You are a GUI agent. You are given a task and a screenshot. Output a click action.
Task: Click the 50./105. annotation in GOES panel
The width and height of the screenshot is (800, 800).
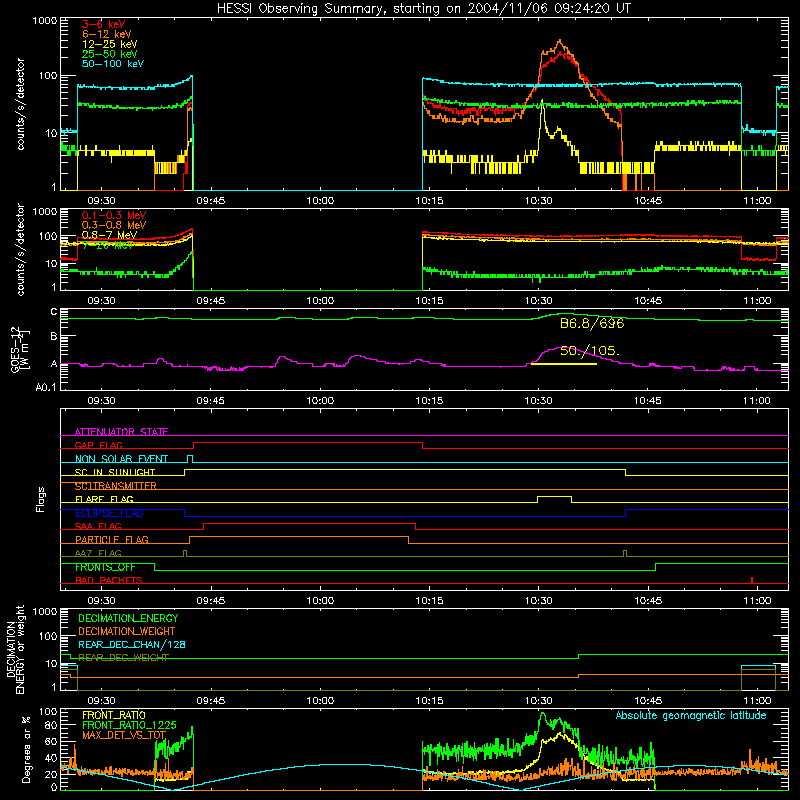pyautogui.click(x=590, y=351)
